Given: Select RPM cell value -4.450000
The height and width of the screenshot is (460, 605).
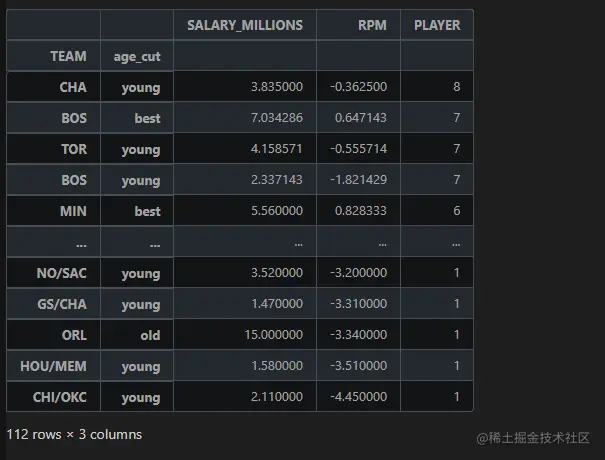Looking at the screenshot, I should 358,396.
